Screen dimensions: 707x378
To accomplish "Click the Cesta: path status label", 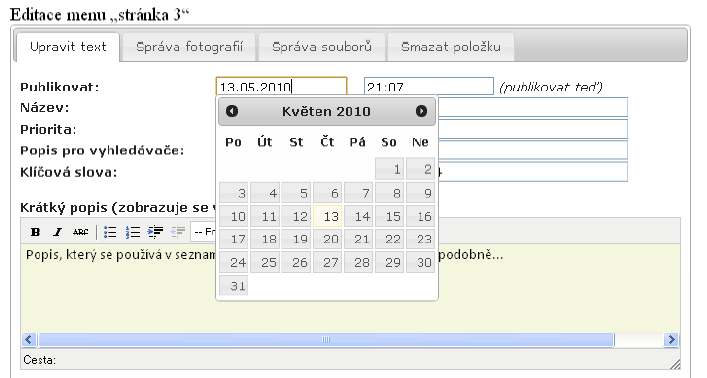I will (x=40, y=360).
